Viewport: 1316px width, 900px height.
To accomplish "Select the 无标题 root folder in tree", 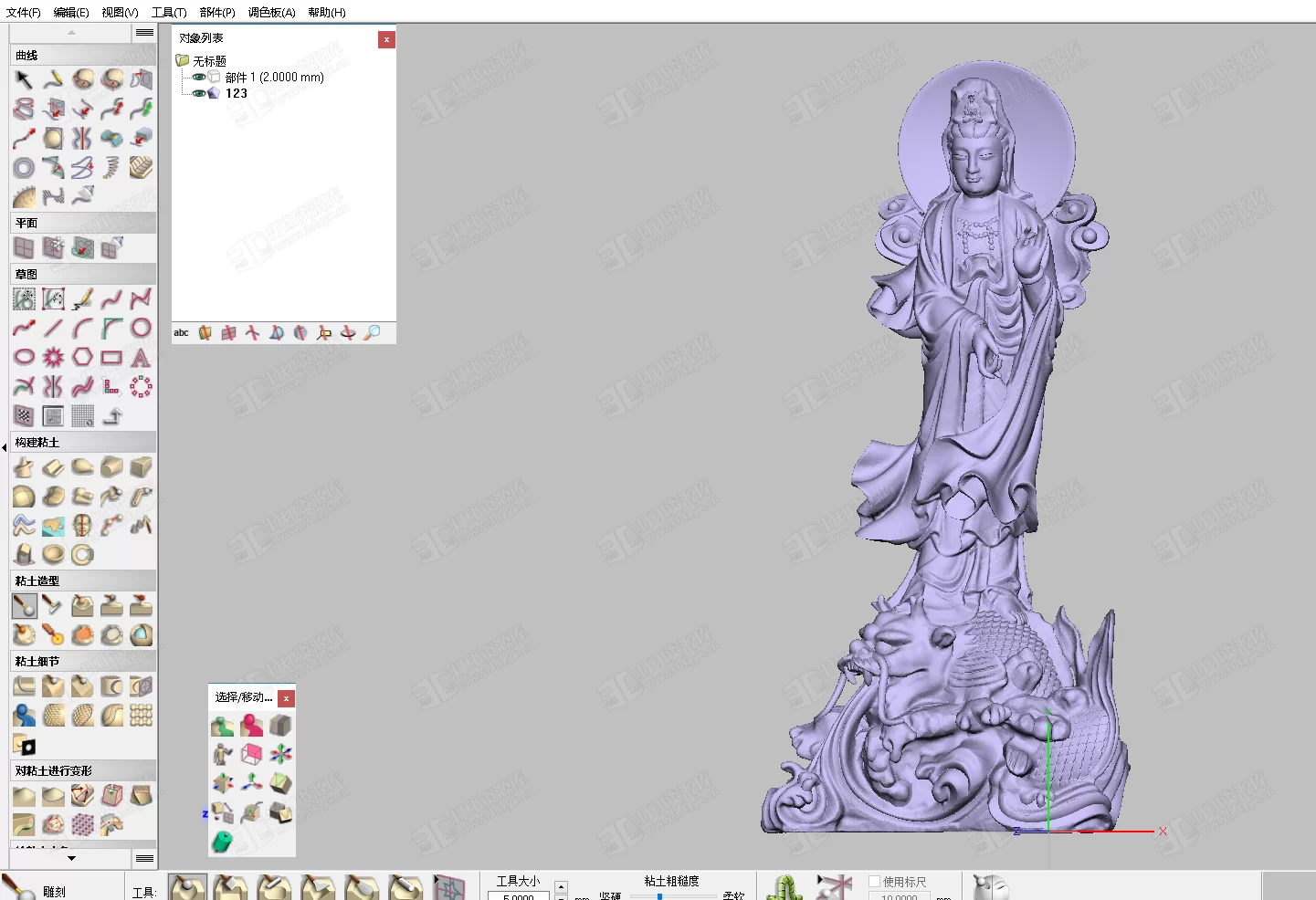I will click(209, 61).
